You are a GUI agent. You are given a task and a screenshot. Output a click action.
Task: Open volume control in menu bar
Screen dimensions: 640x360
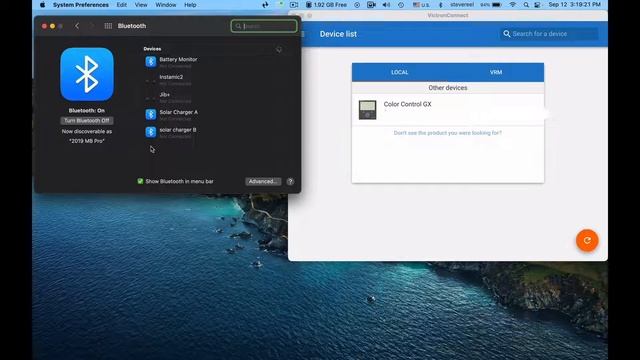(386, 5)
